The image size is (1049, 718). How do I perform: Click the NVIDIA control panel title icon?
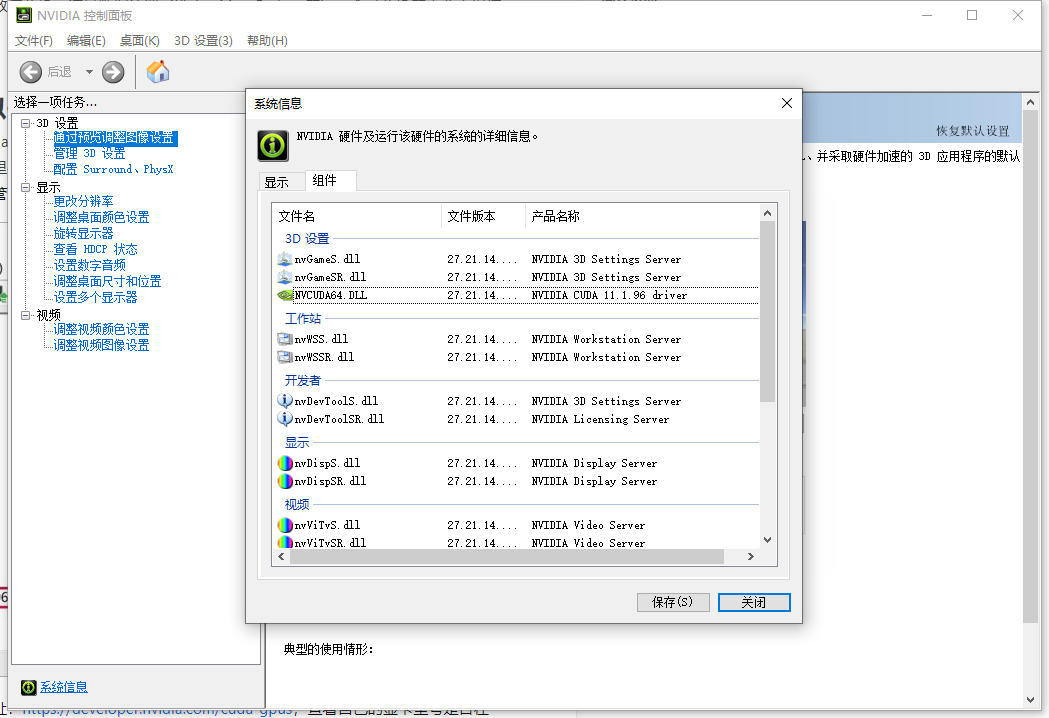tap(23, 15)
